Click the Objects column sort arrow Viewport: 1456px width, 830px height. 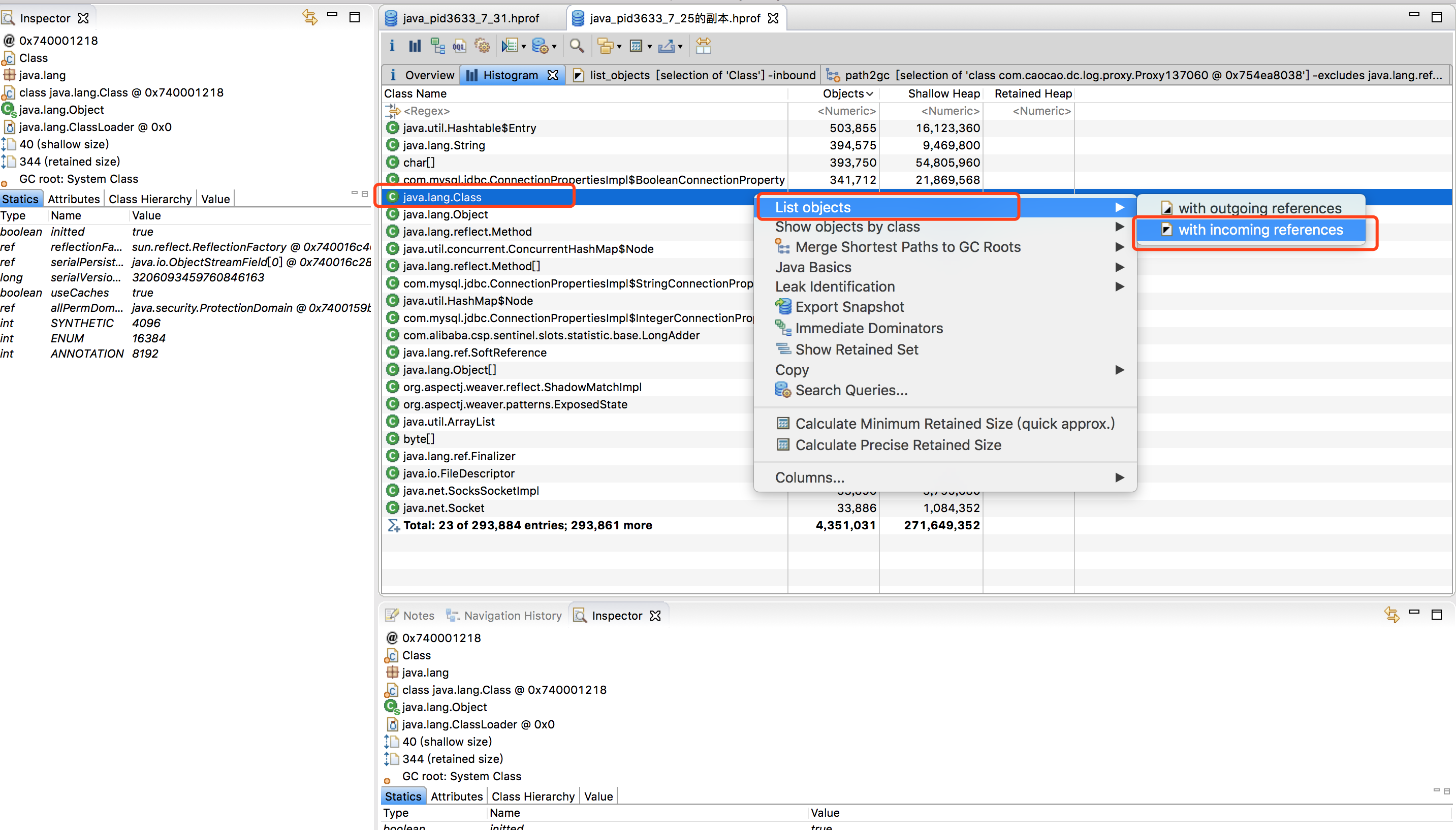coord(869,94)
